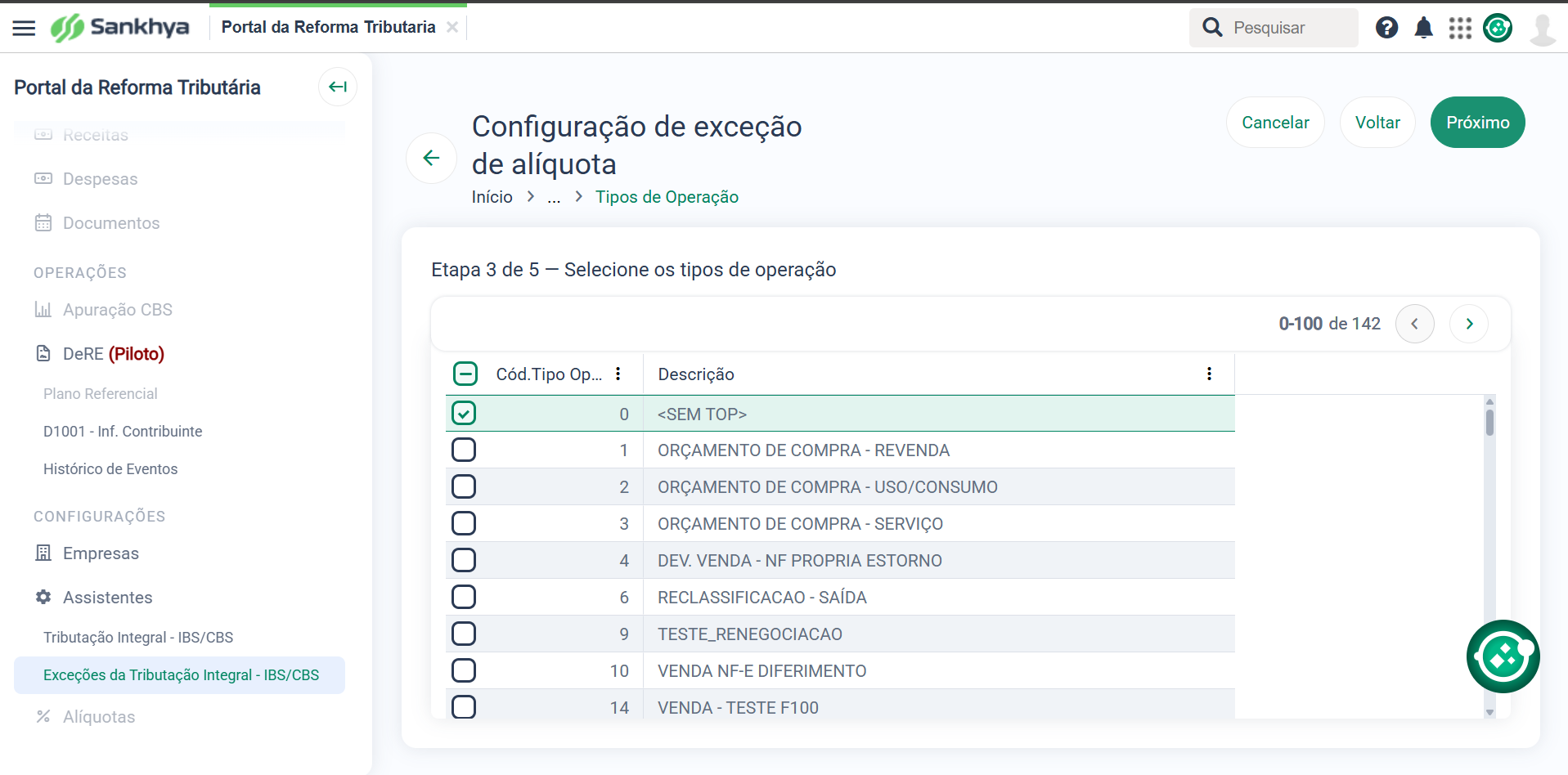
Task: Open Alíquotas in the sidebar
Action: 99,717
